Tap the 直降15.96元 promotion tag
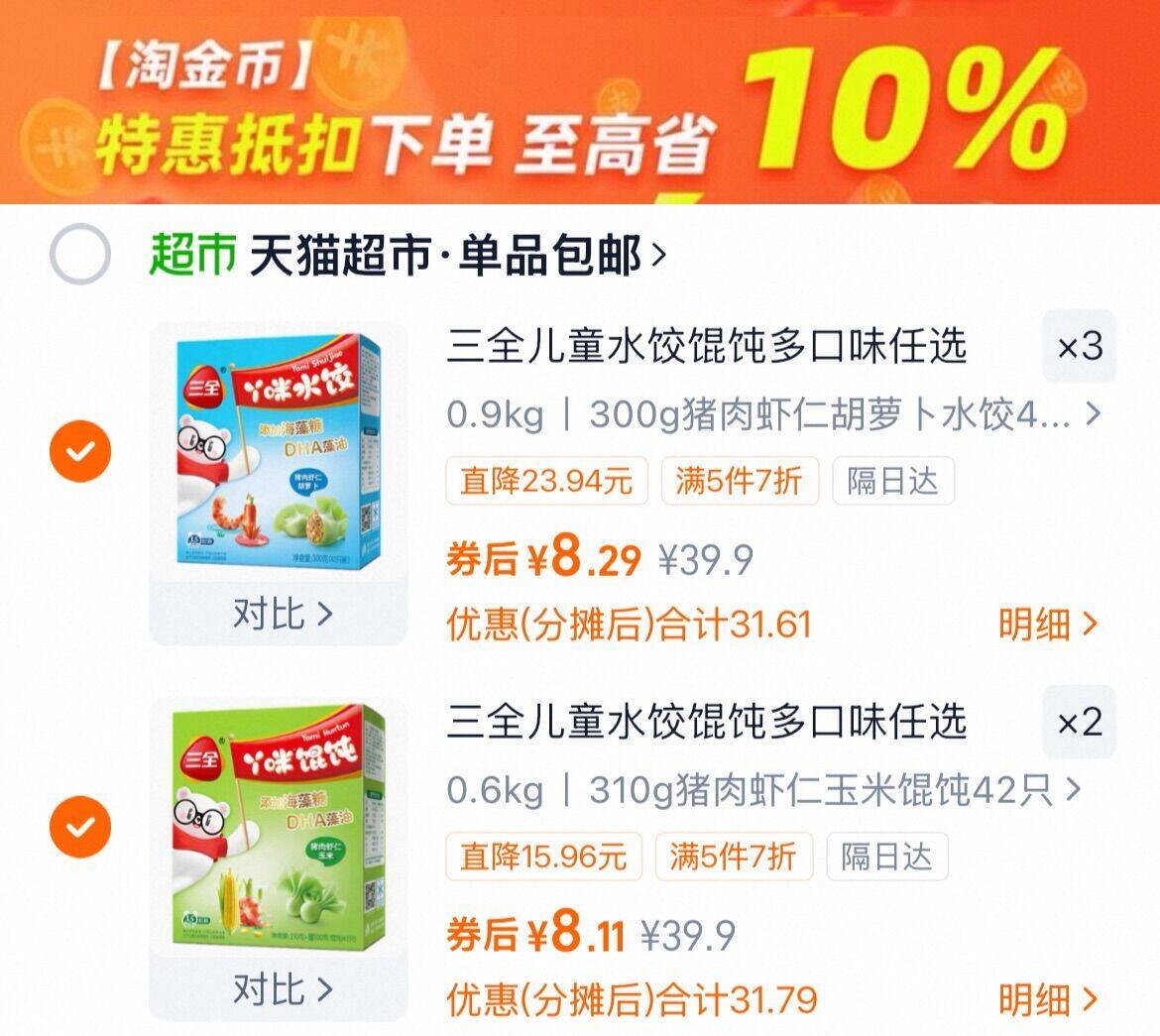 click(543, 857)
